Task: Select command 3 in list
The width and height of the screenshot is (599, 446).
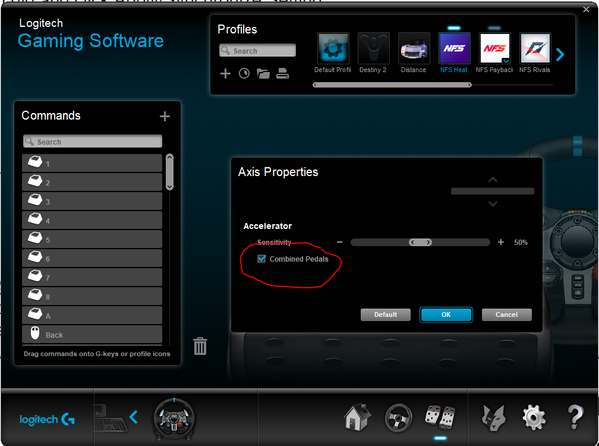Action: (92, 201)
